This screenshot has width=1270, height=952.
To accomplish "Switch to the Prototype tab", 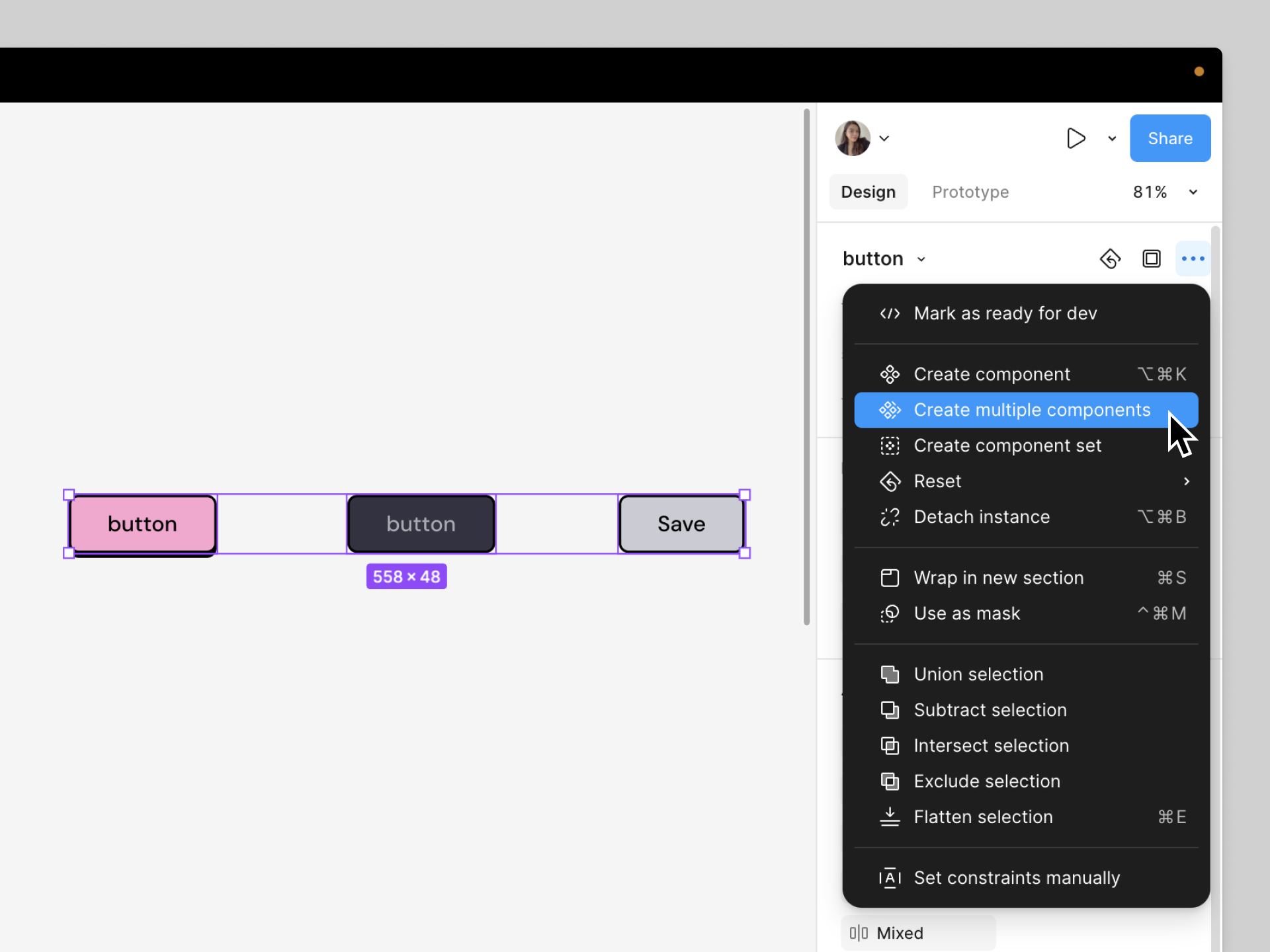I will [x=970, y=192].
